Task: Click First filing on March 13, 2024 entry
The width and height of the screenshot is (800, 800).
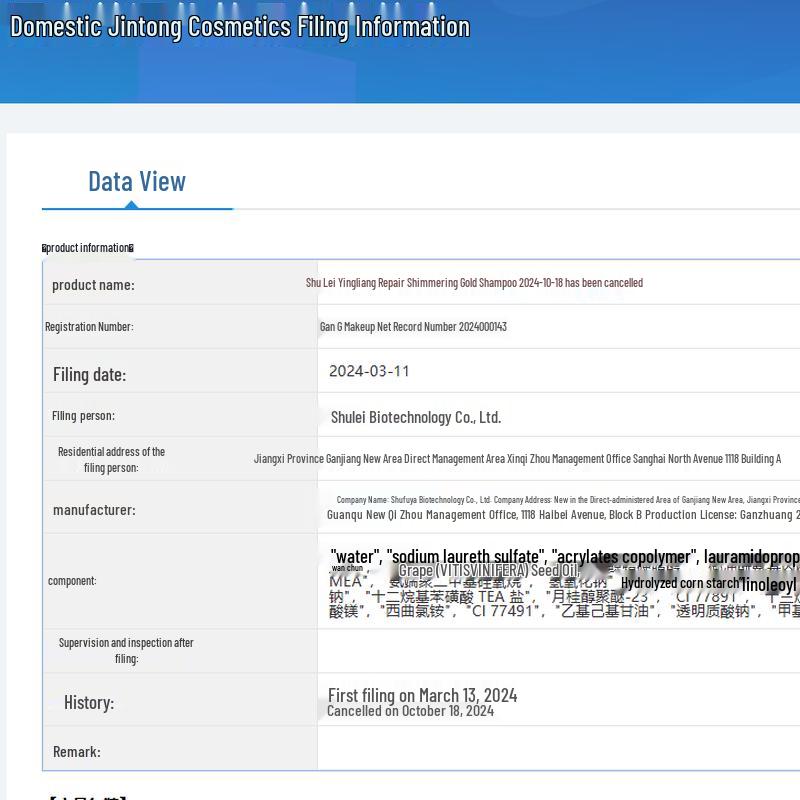Action: [x=422, y=695]
